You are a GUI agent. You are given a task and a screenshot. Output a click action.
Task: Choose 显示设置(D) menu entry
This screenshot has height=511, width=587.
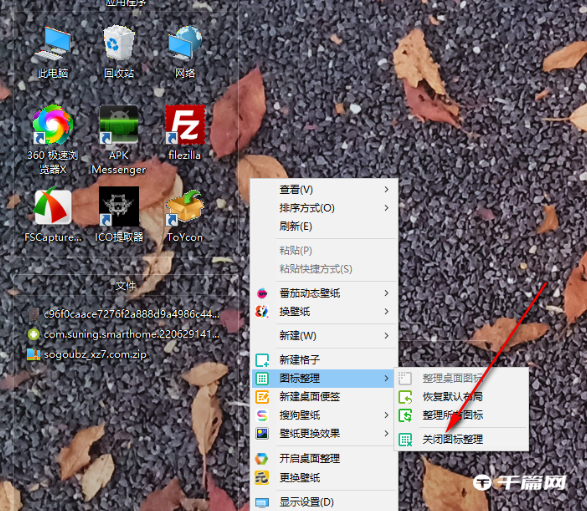click(x=323, y=502)
